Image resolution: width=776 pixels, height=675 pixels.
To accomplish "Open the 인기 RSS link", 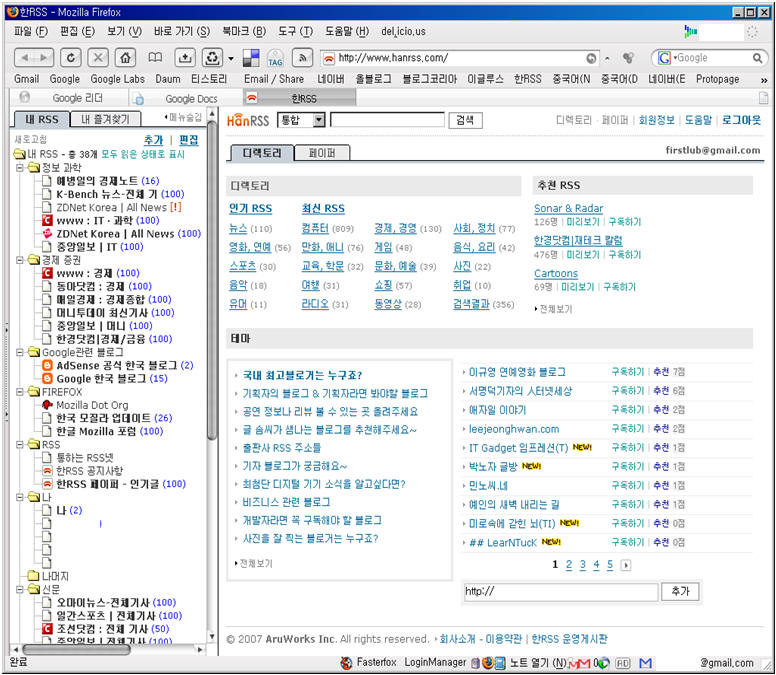I will coord(250,208).
